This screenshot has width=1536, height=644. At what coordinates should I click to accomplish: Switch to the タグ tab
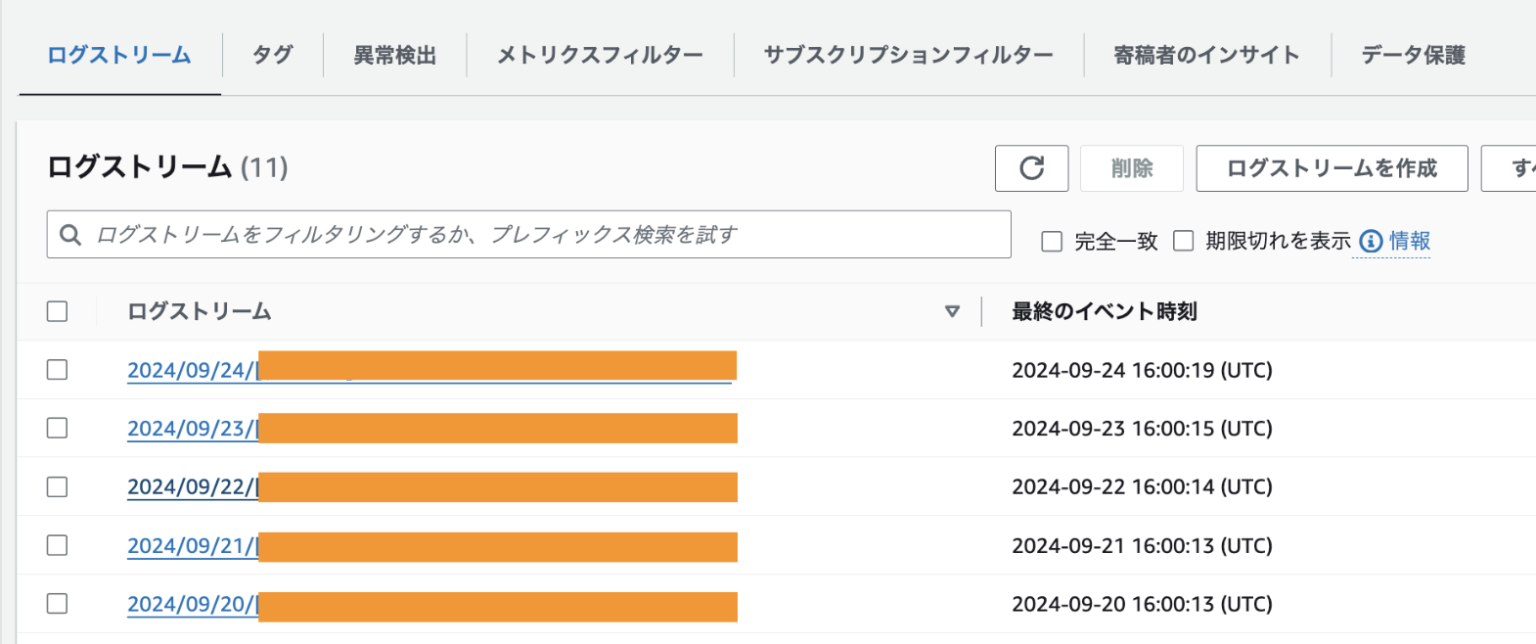(x=272, y=55)
